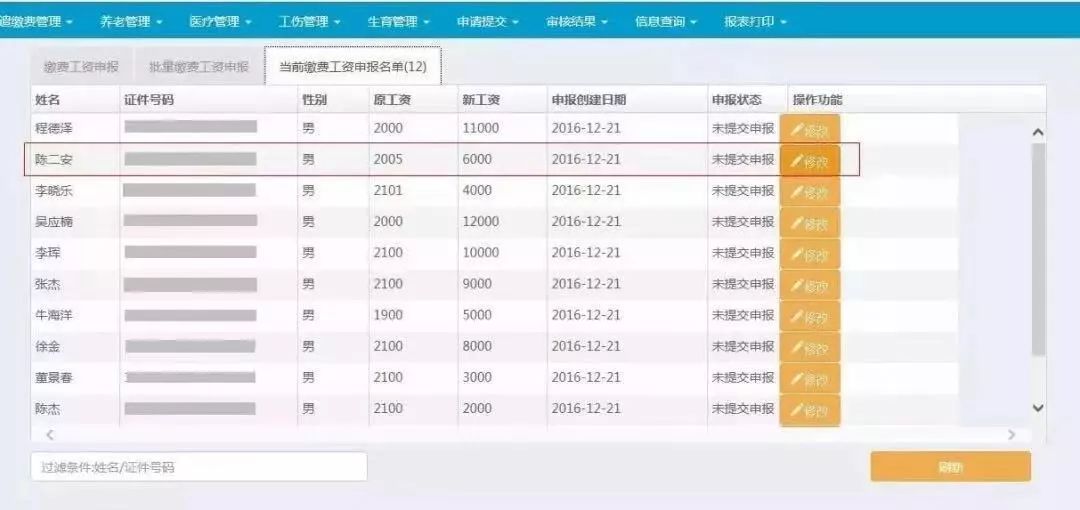Modify the entry for 徐金

(x=810, y=347)
